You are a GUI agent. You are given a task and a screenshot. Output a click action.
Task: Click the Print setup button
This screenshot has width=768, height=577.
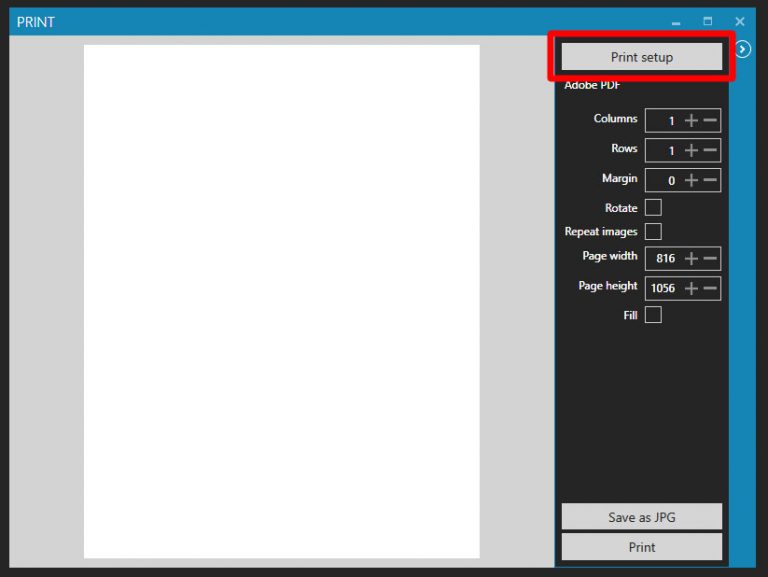tap(641, 57)
